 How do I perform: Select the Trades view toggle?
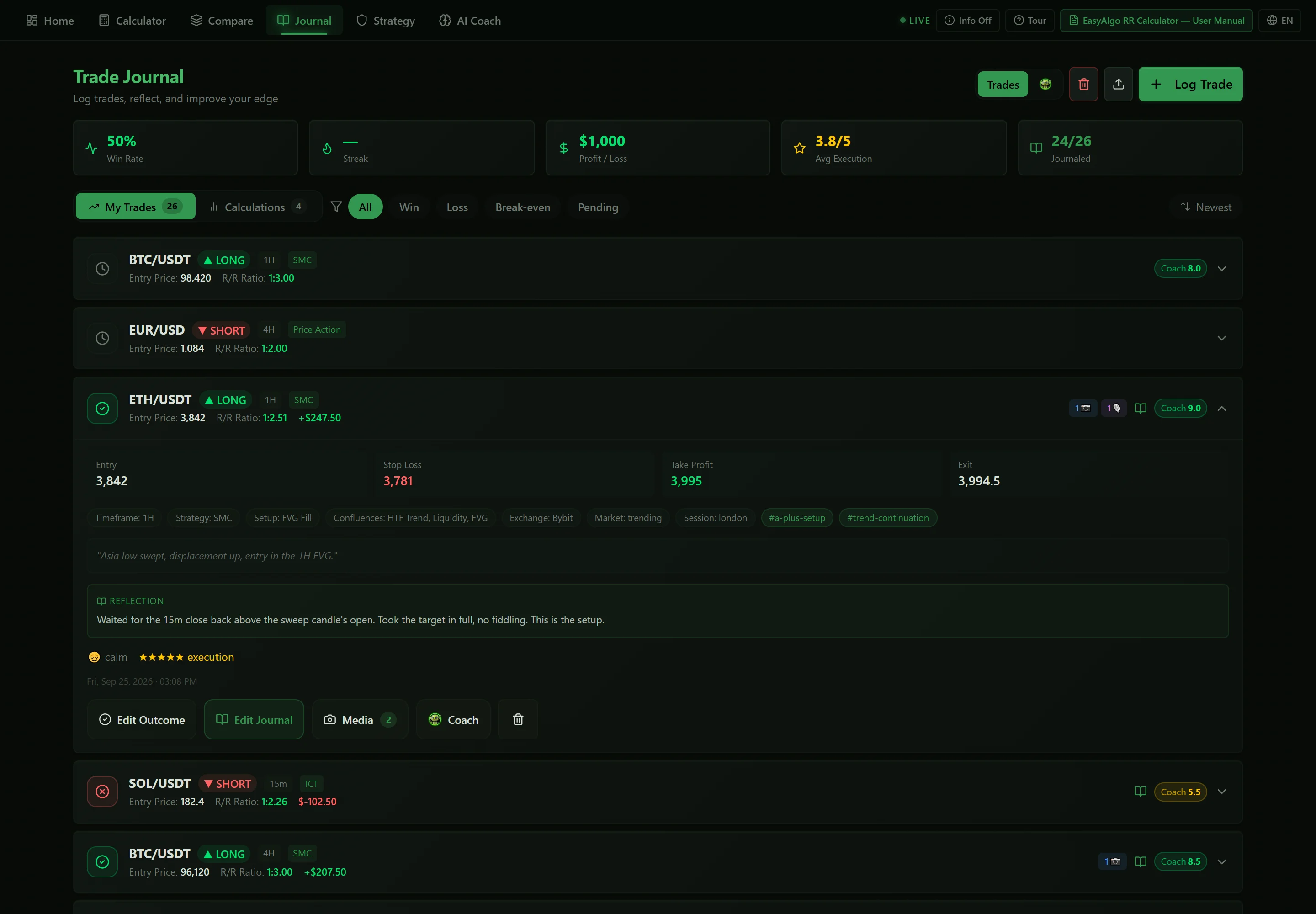click(x=1003, y=84)
